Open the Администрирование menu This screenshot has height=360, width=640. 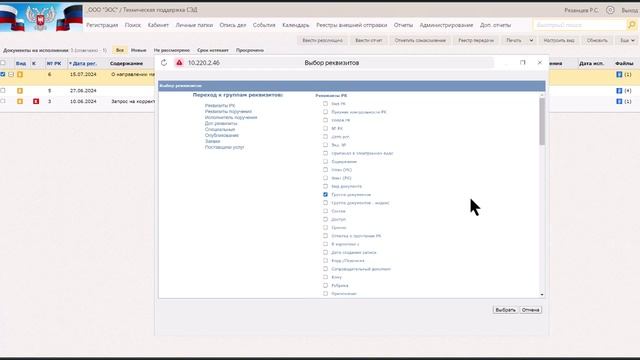pyautogui.click(x=446, y=25)
